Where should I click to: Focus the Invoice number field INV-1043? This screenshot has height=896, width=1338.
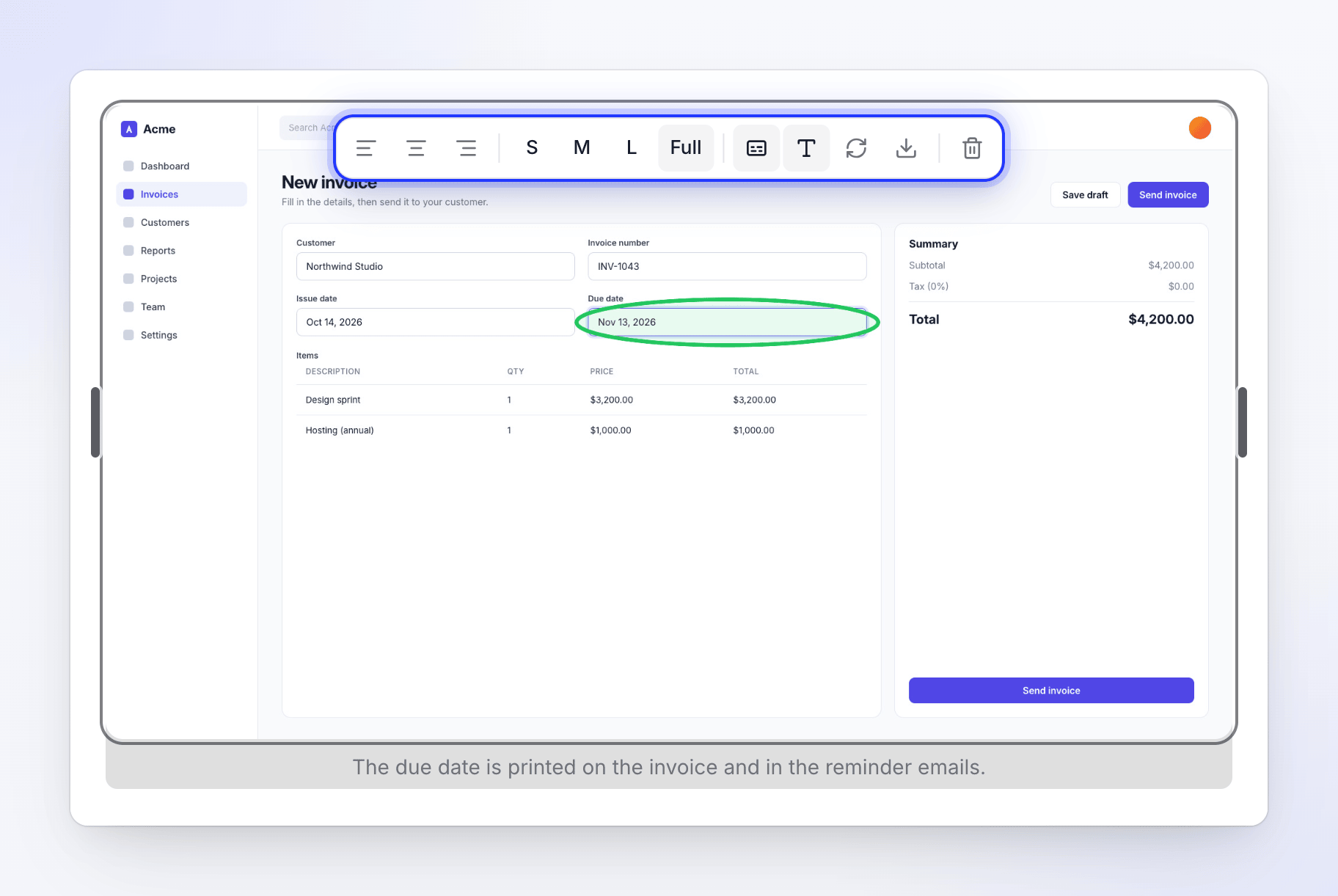[727, 266]
